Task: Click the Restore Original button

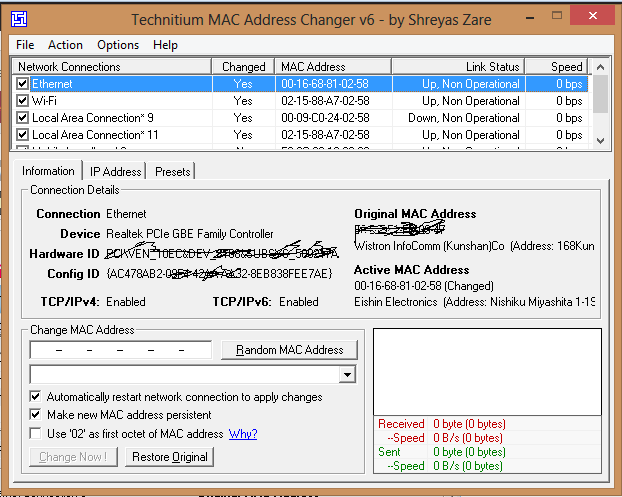Action: point(169,457)
